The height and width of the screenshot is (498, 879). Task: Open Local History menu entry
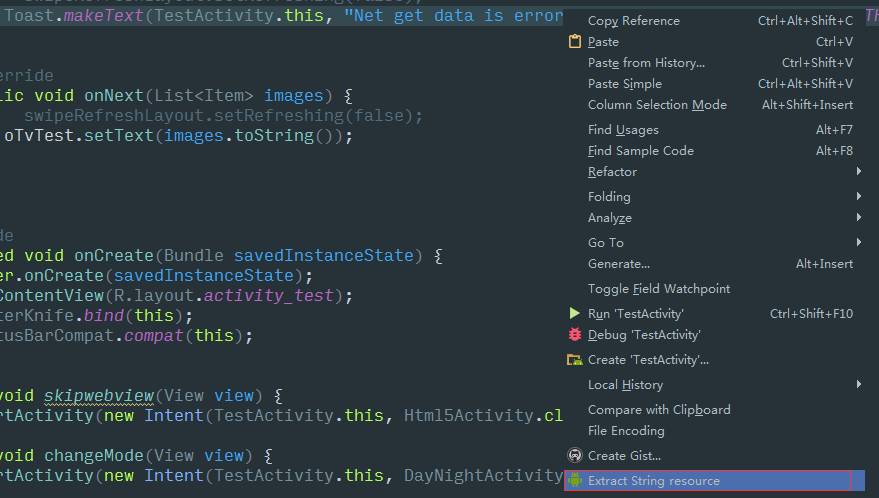pos(714,385)
